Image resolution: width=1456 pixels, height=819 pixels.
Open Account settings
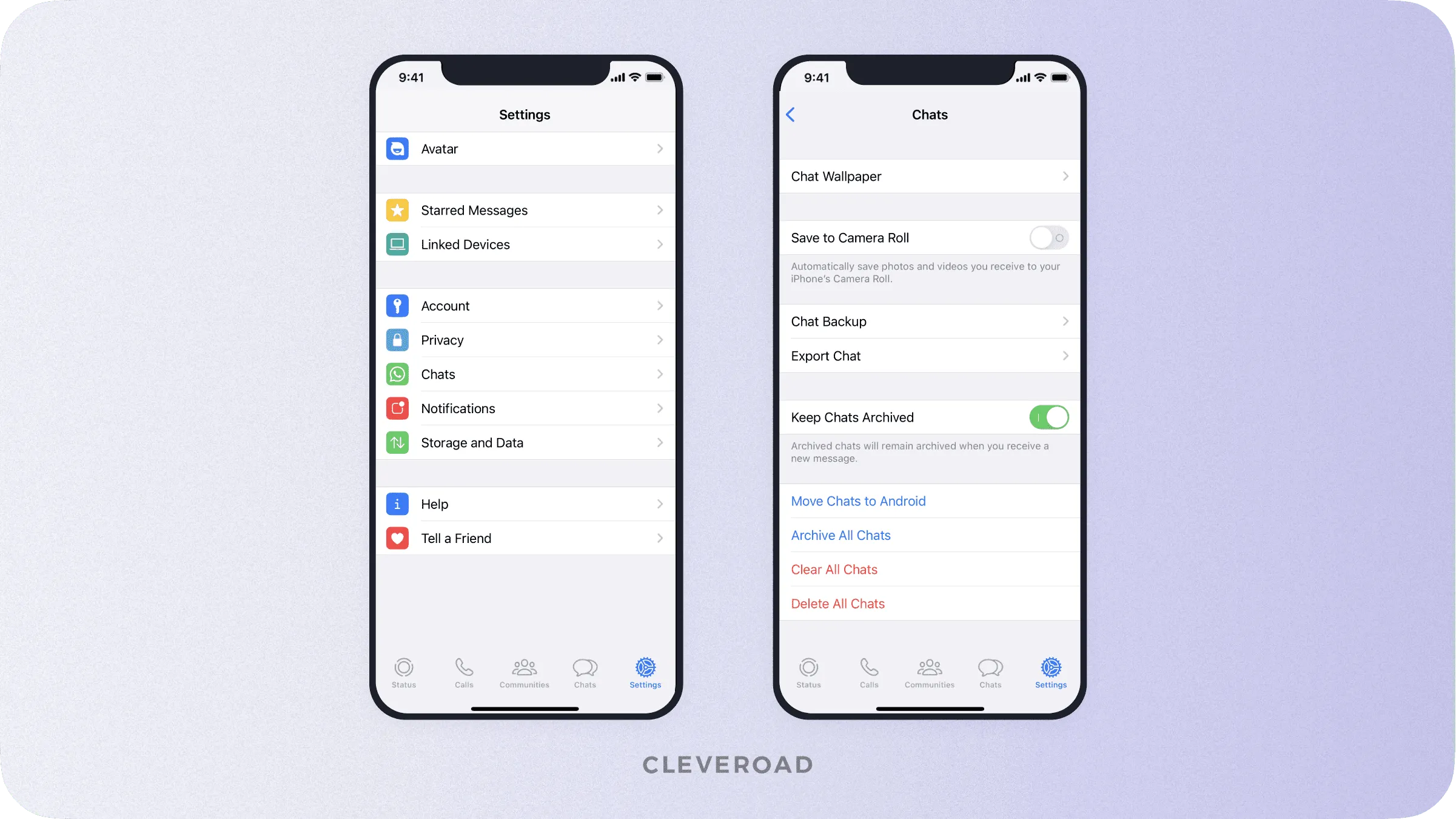pos(525,305)
